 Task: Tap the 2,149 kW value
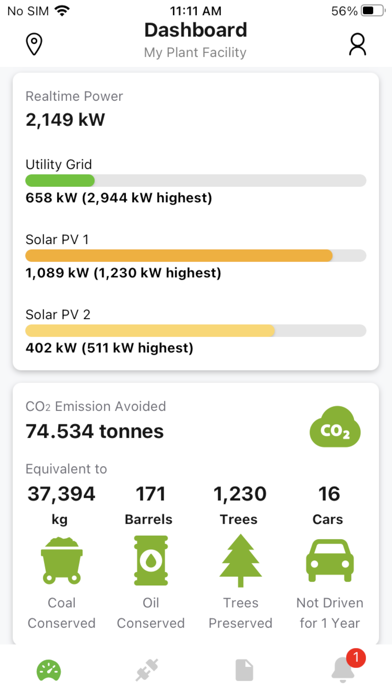click(65, 120)
